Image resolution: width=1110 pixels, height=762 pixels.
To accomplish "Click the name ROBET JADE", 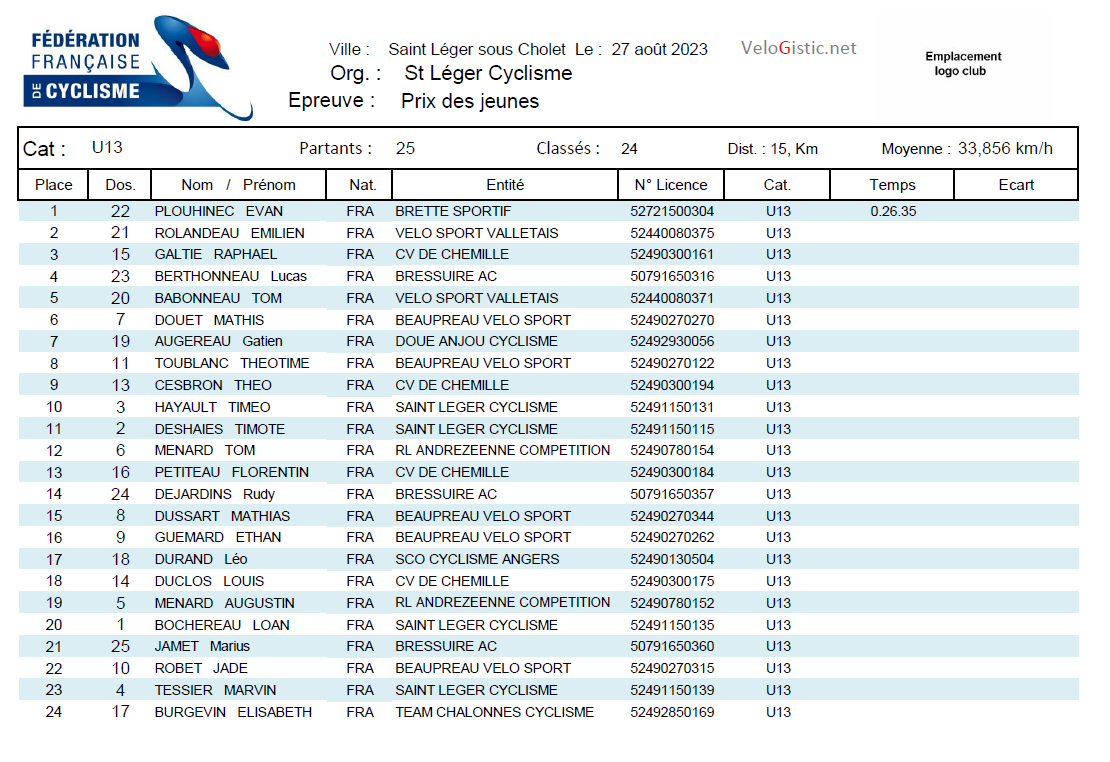I will click(201, 669).
